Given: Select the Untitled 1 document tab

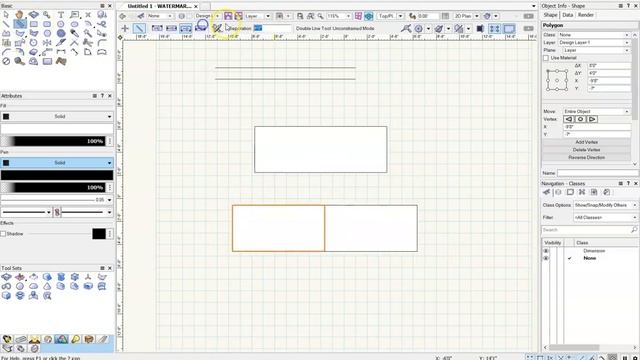Looking at the screenshot, I should [160, 6].
